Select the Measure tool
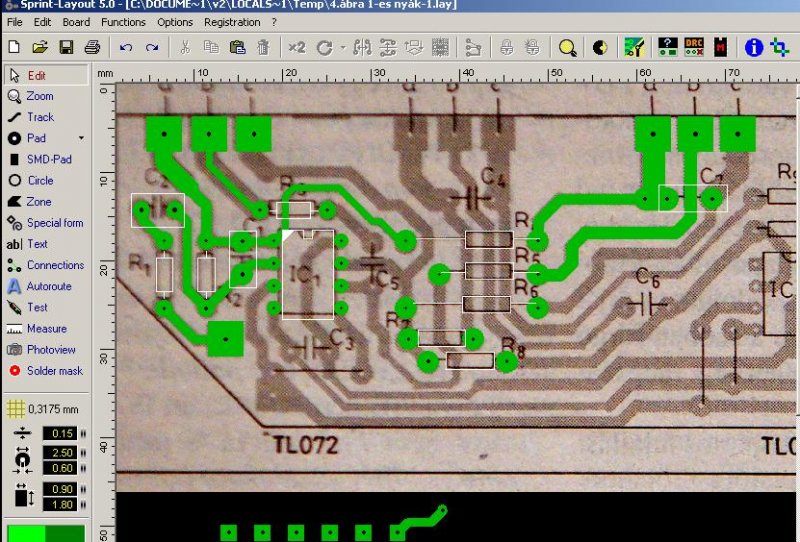 [46, 328]
